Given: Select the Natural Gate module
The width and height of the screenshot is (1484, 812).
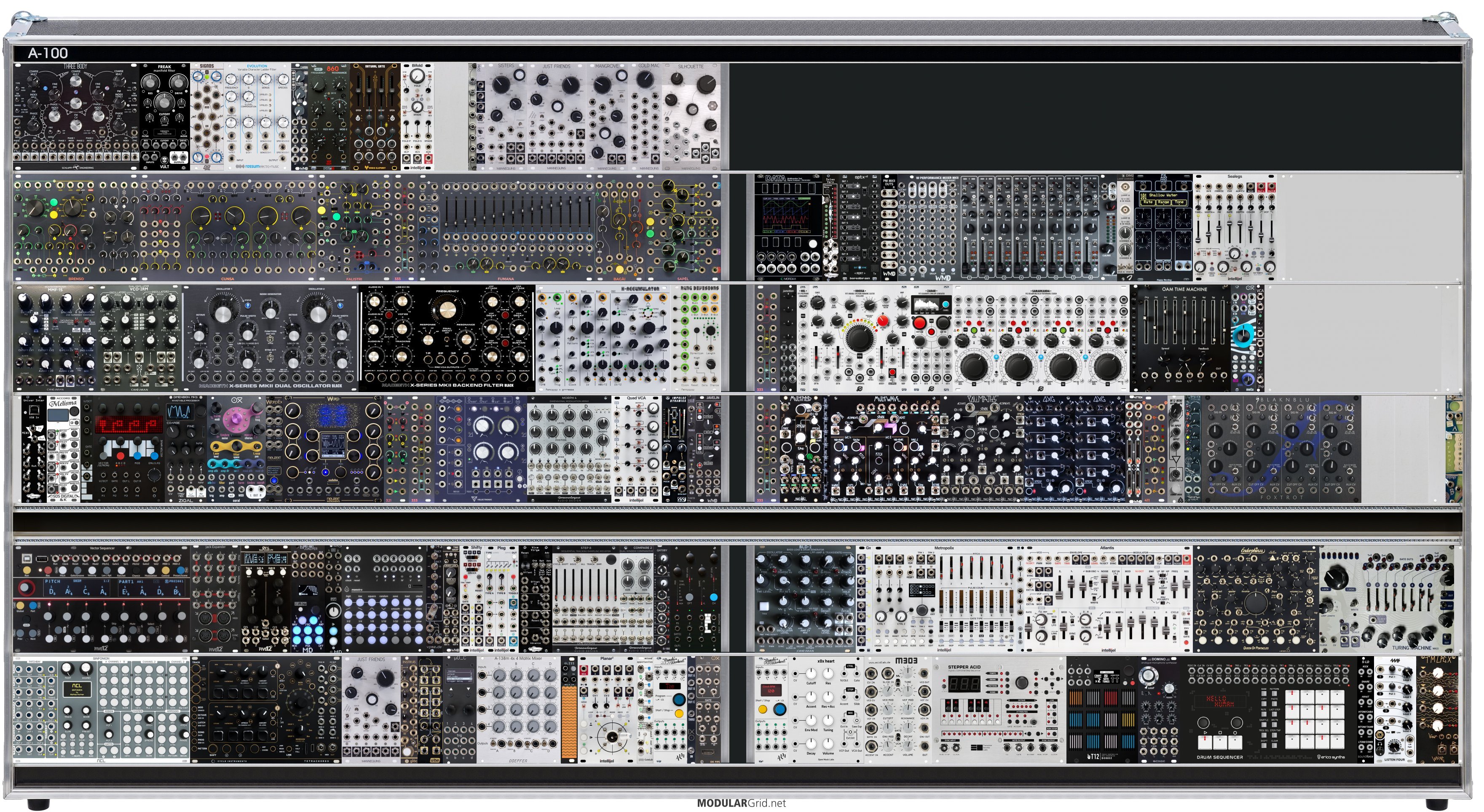Looking at the screenshot, I should [x=375, y=117].
